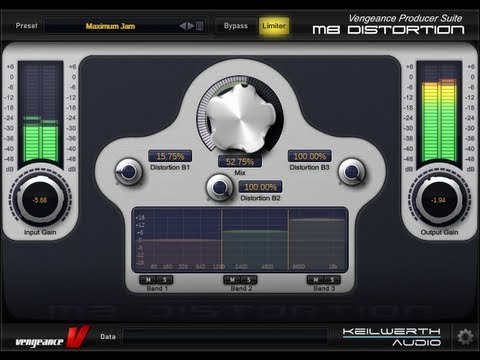Solo Band 1 with S button
Viewport: 480px width, 360px height.
point(164,279)
